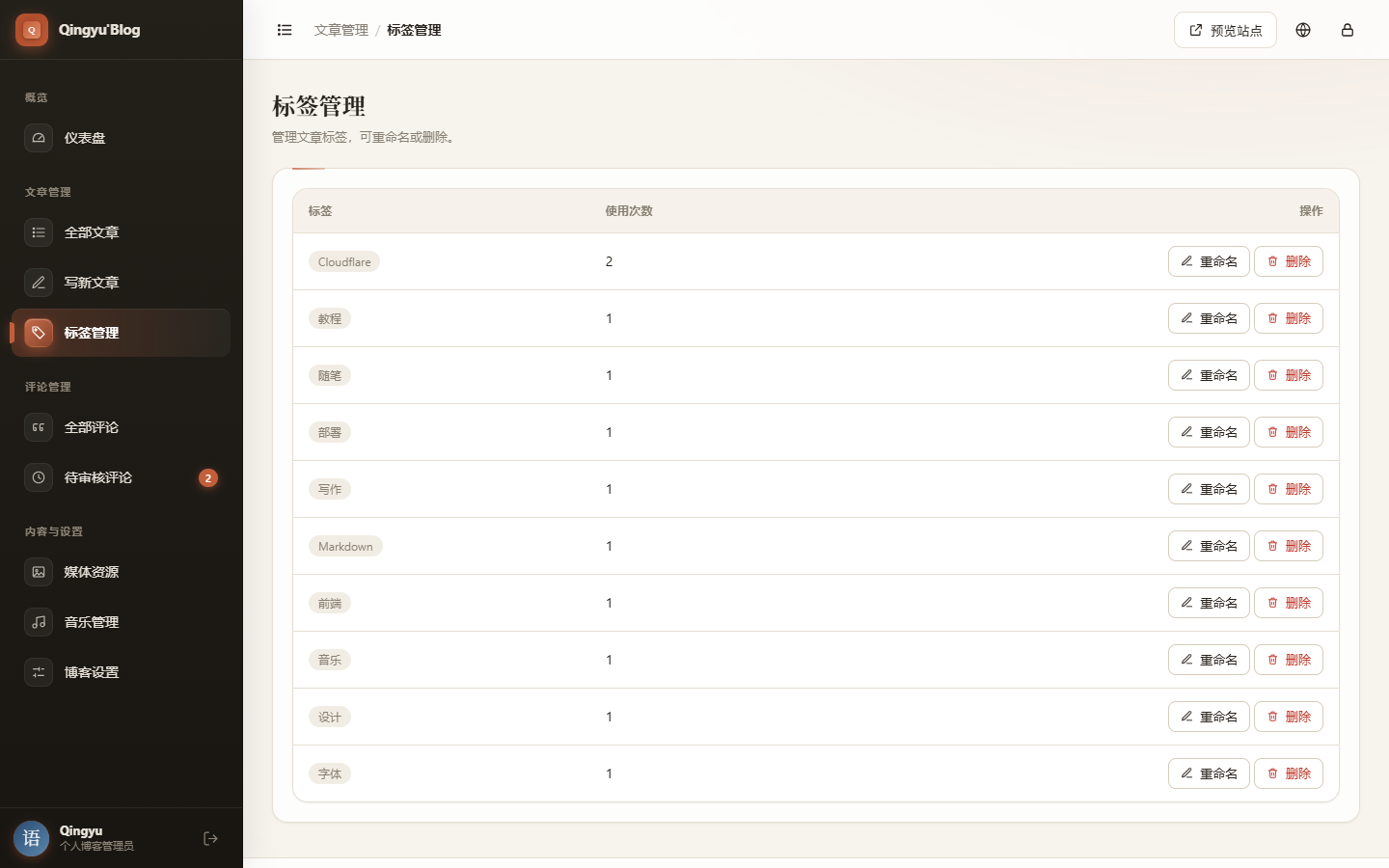1389x868 pixels.
Task: Click the Cloudflare tag chip
Action: [344, 261]
